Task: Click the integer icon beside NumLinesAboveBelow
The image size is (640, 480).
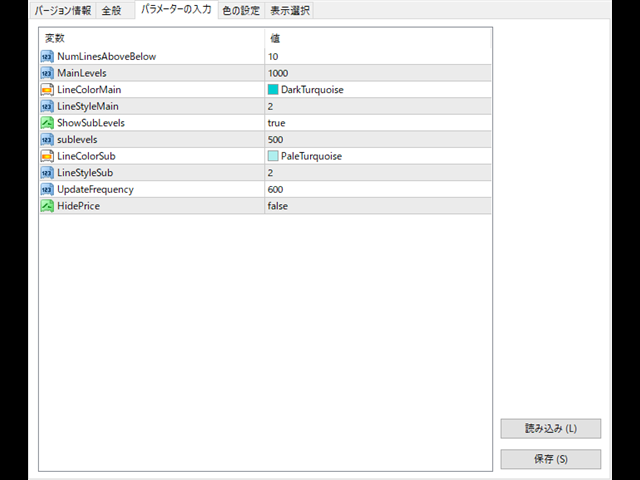Action: coord(47,56)
